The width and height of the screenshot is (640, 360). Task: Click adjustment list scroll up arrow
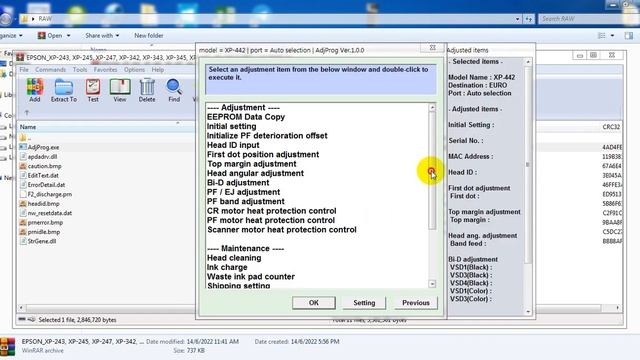tap(432, 107)
